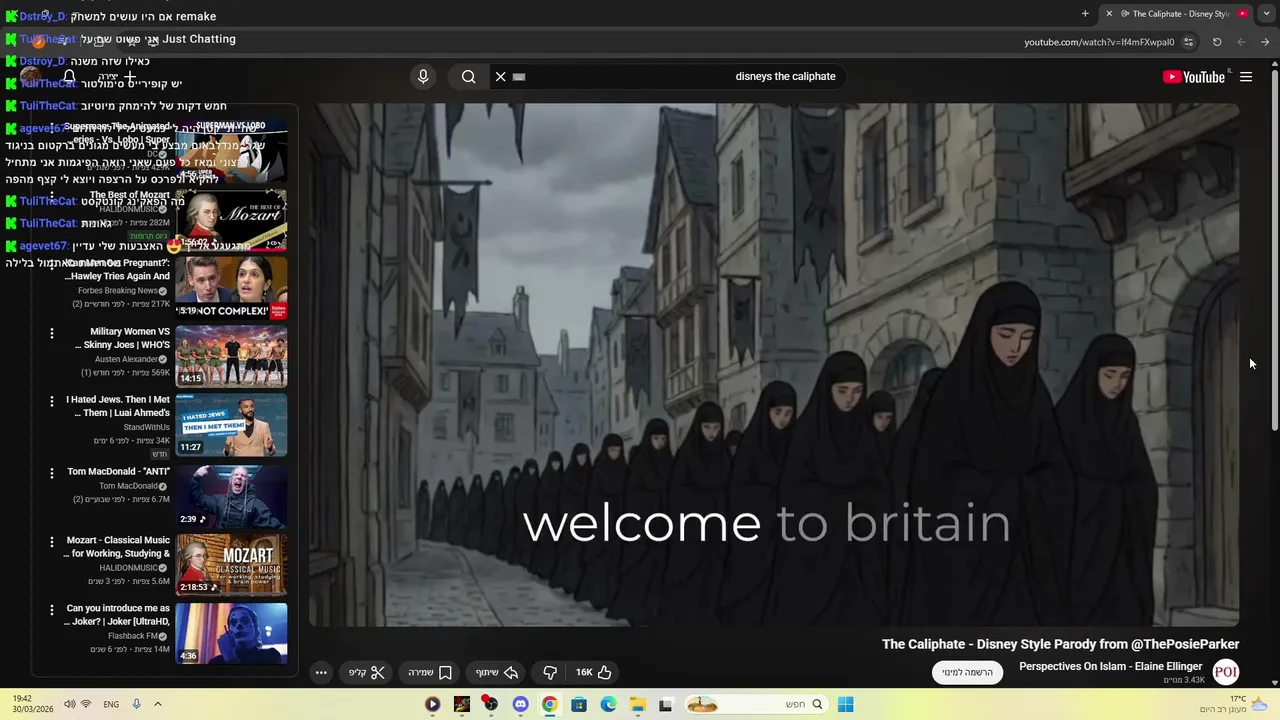Click the microphone icon in system tray
Screen dimensions: 1280x720
coord(136,704)
